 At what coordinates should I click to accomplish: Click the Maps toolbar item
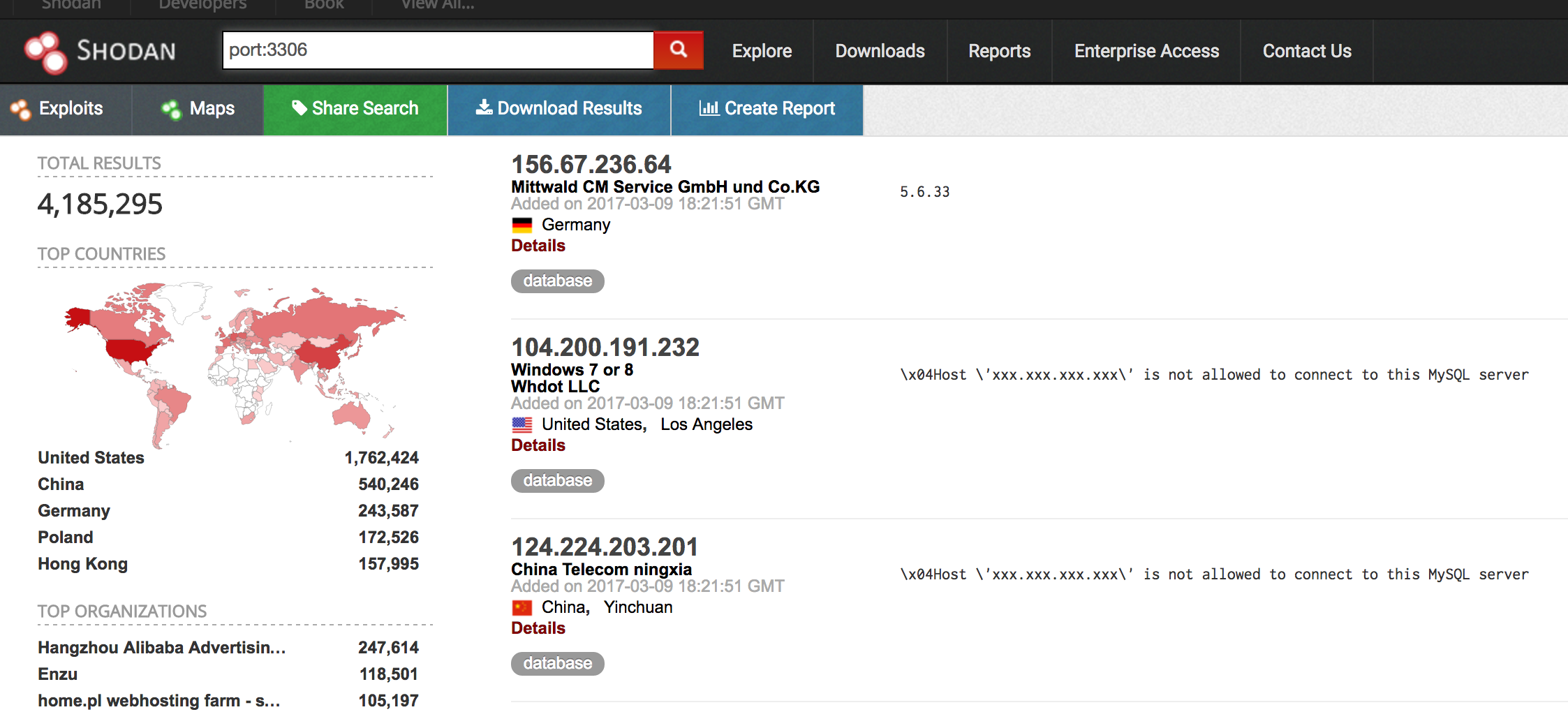(x=198, y=109)
